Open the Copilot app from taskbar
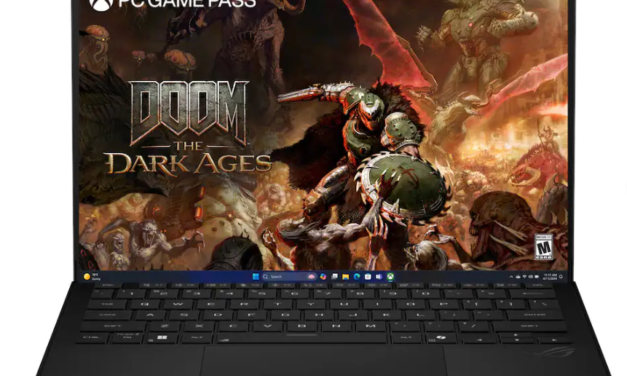This screenshot has height=376, width=627. 323,276
